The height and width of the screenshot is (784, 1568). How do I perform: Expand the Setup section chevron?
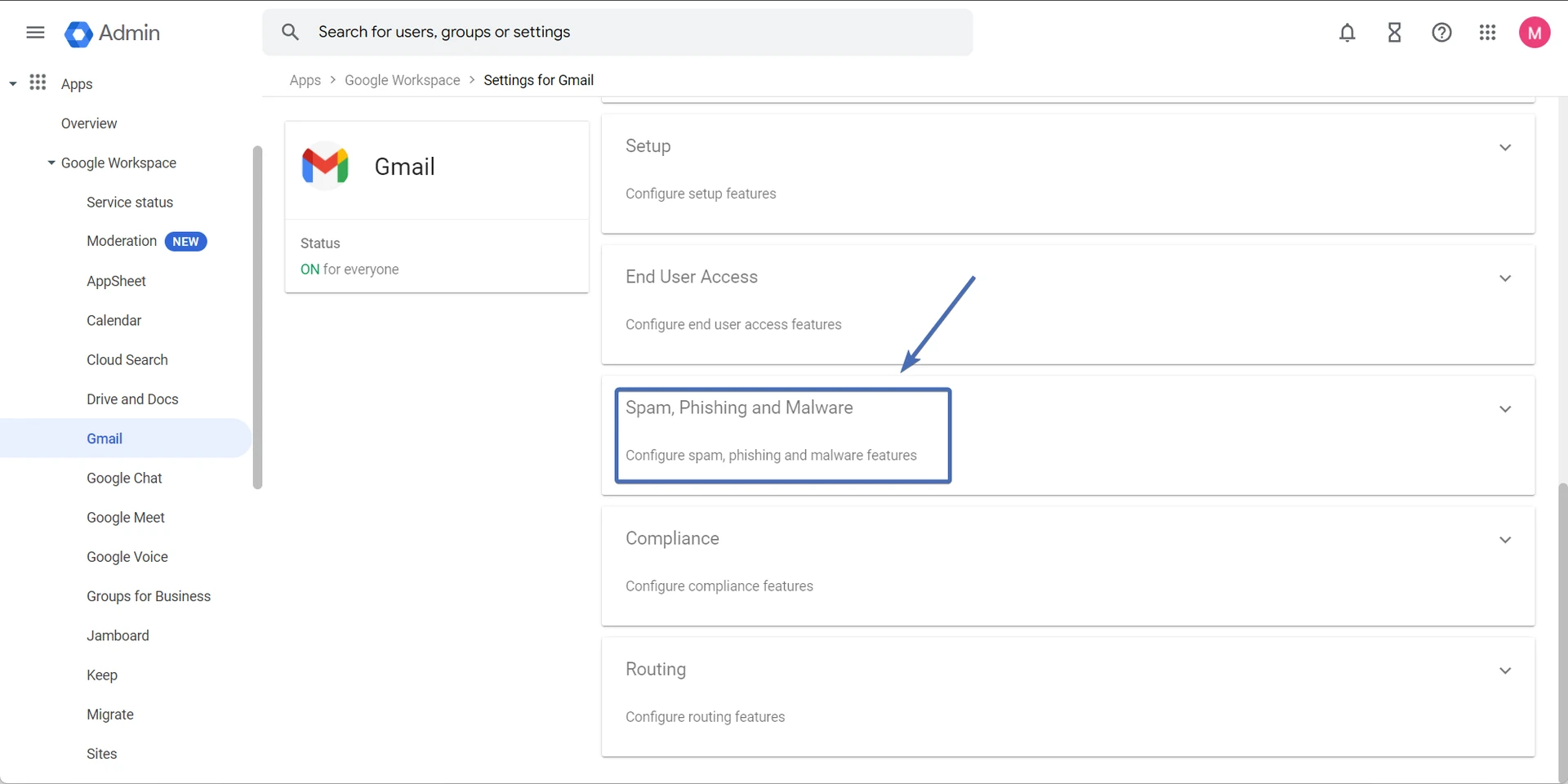[1504, 148]
